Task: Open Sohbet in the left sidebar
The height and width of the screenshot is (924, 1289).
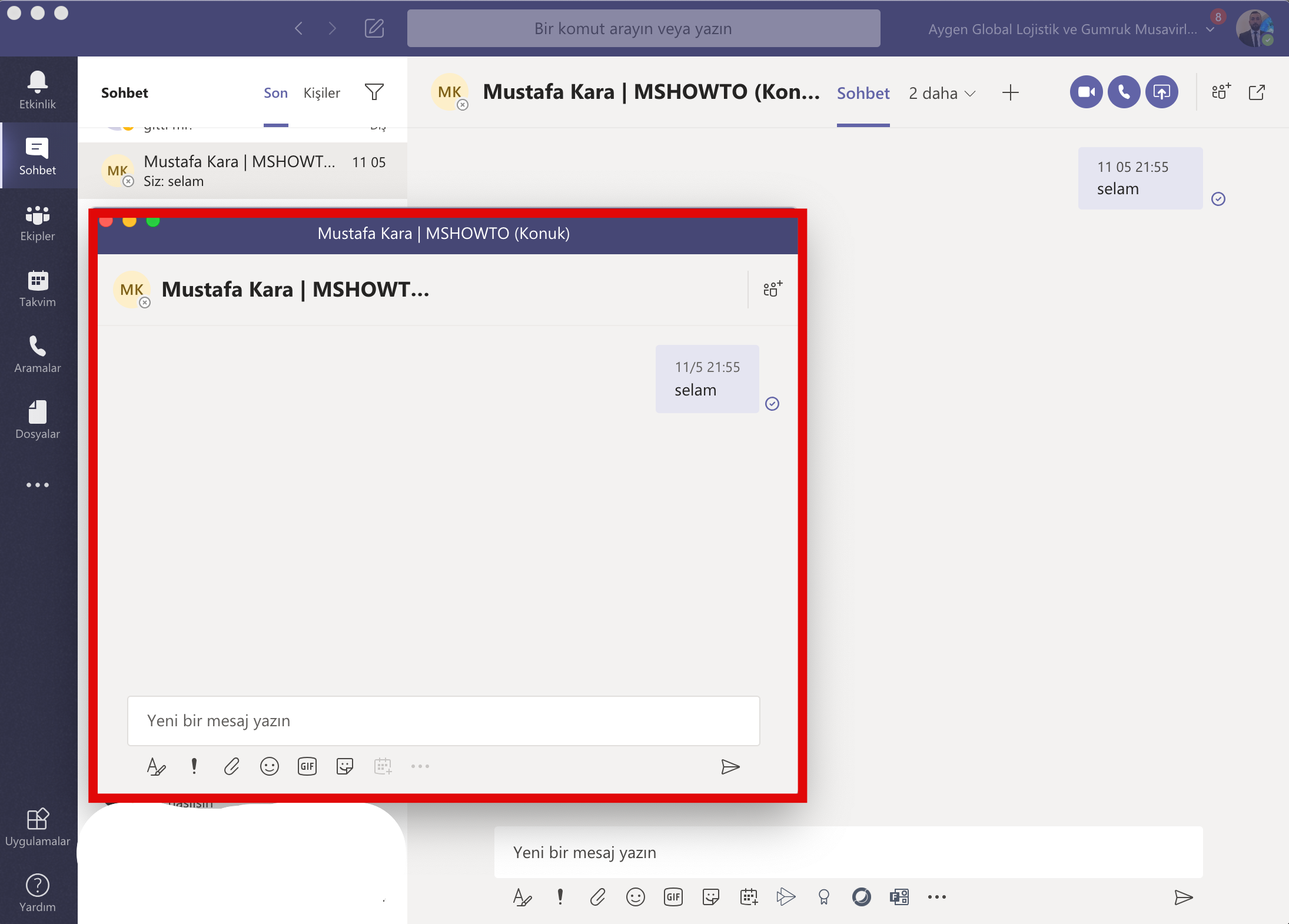Action: 38,156
